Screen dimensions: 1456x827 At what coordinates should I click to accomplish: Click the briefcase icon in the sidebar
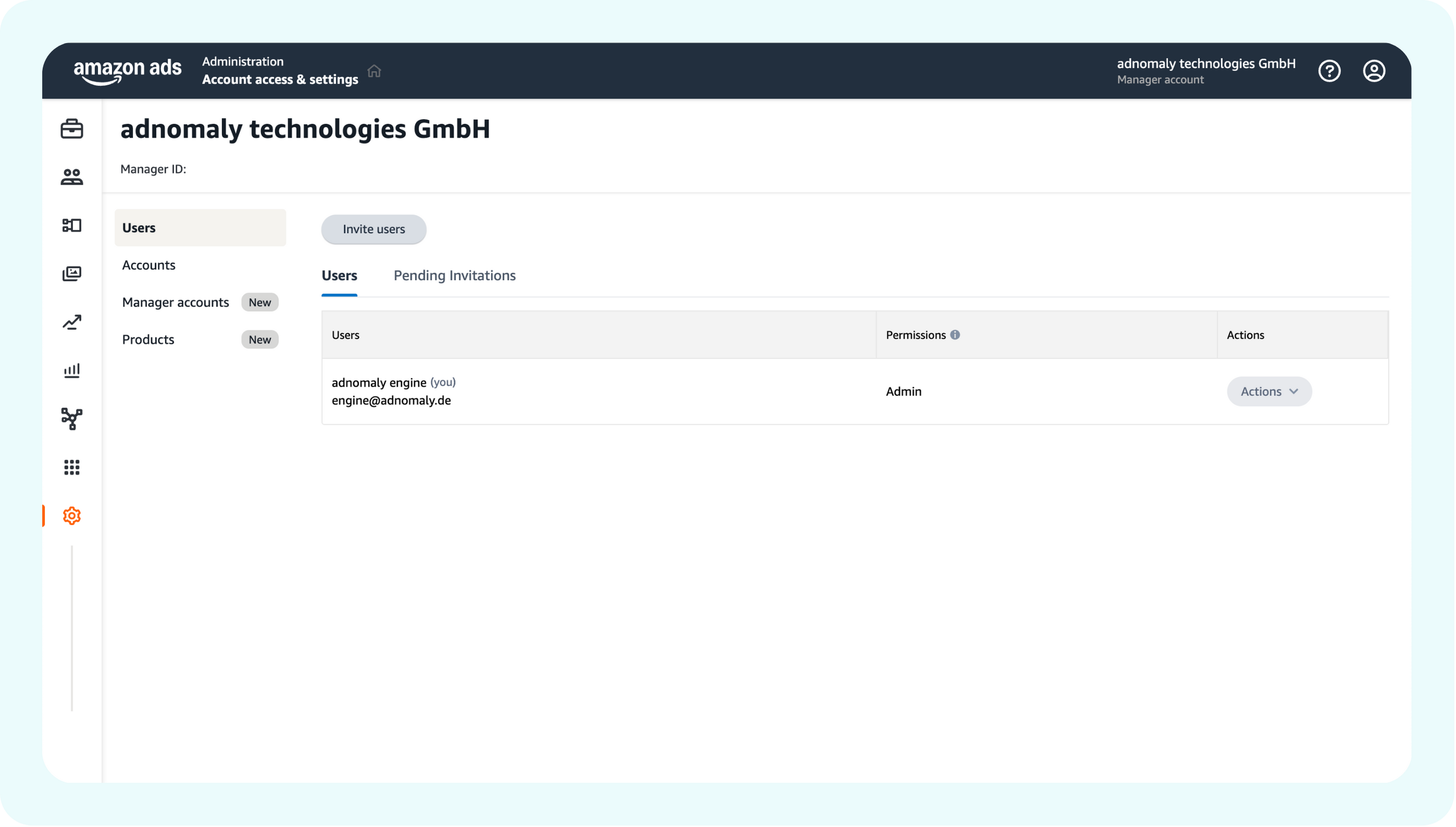click(x=71, y=129)
